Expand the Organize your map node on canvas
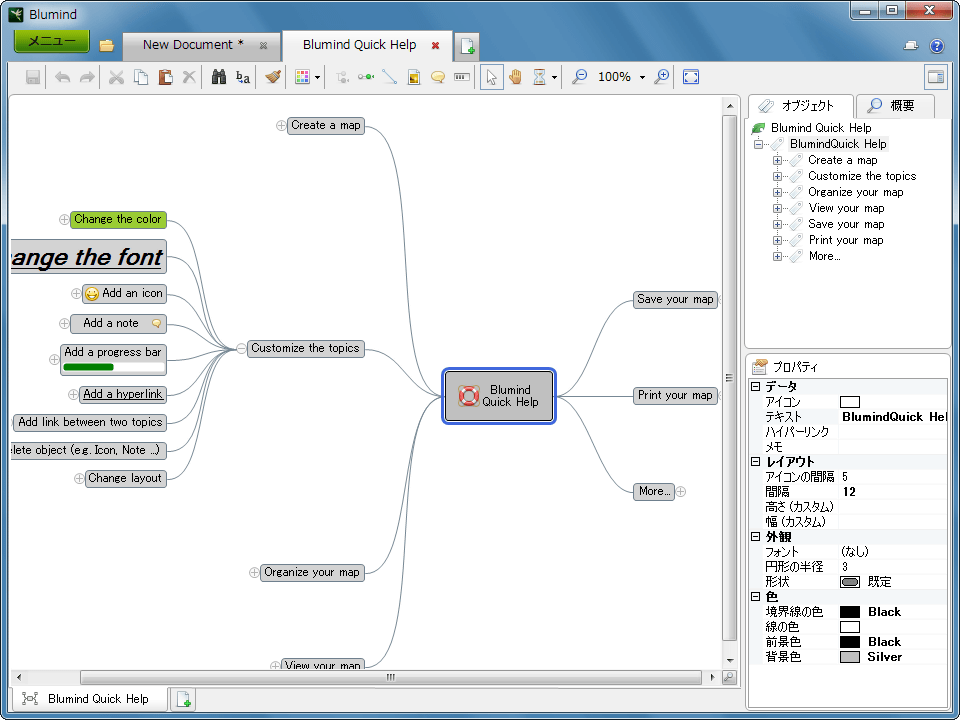The width and height of the screenshot is (960, 720). (254, 572)
